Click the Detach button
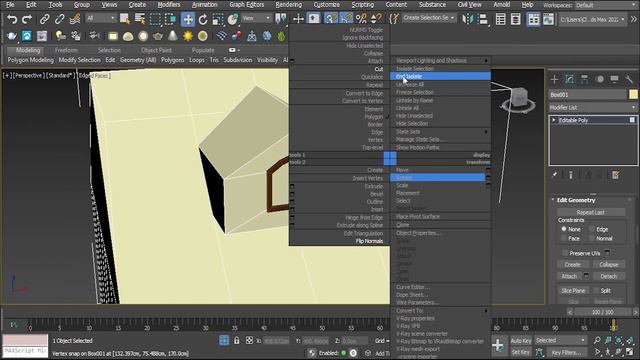 tap(609, 276)
